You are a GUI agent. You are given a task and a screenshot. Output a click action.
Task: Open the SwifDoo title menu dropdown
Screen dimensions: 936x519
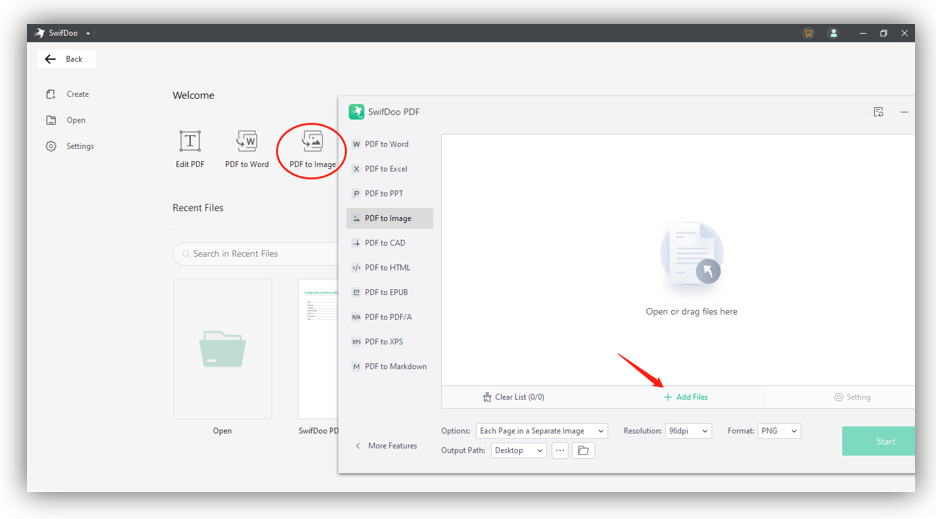tap(88, 33)
